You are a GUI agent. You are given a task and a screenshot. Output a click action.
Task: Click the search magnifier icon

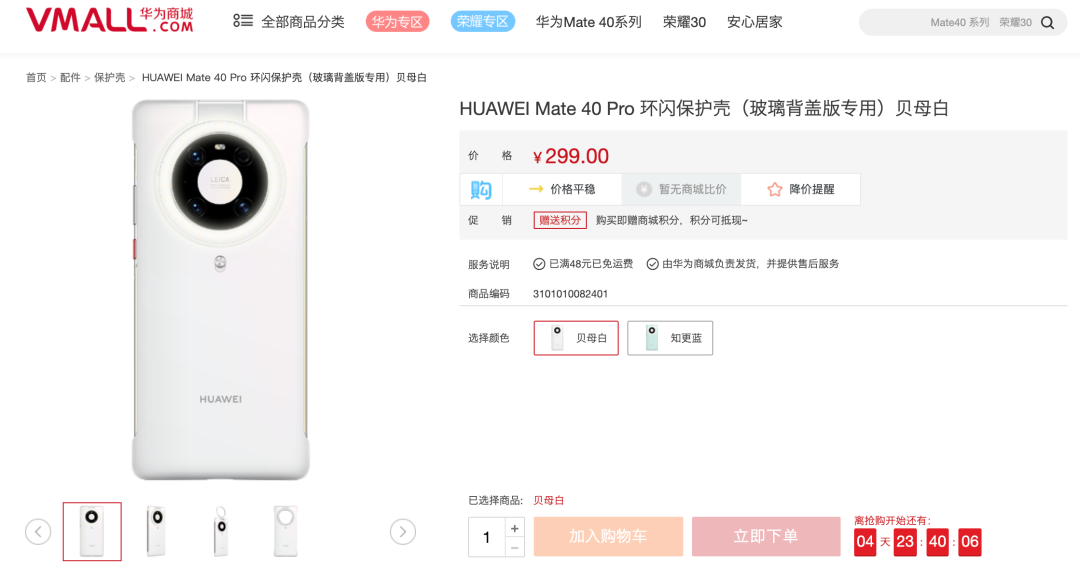[1047, 23]
